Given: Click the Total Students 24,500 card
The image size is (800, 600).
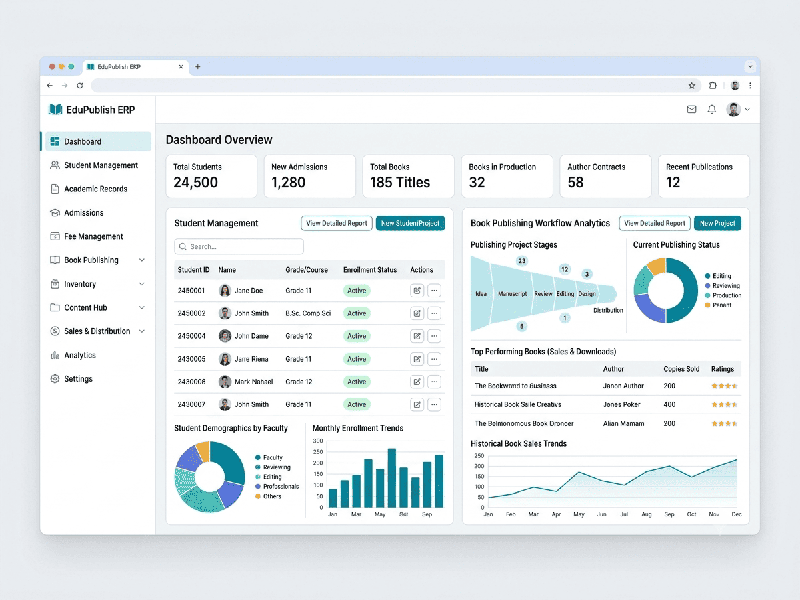Looking at the screenshot, I should (211, 176).
